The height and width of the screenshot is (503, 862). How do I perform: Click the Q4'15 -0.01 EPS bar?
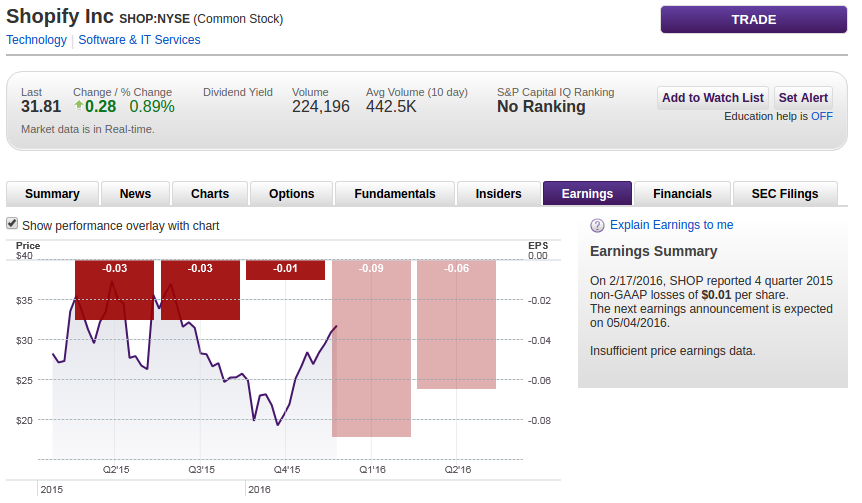285,270
